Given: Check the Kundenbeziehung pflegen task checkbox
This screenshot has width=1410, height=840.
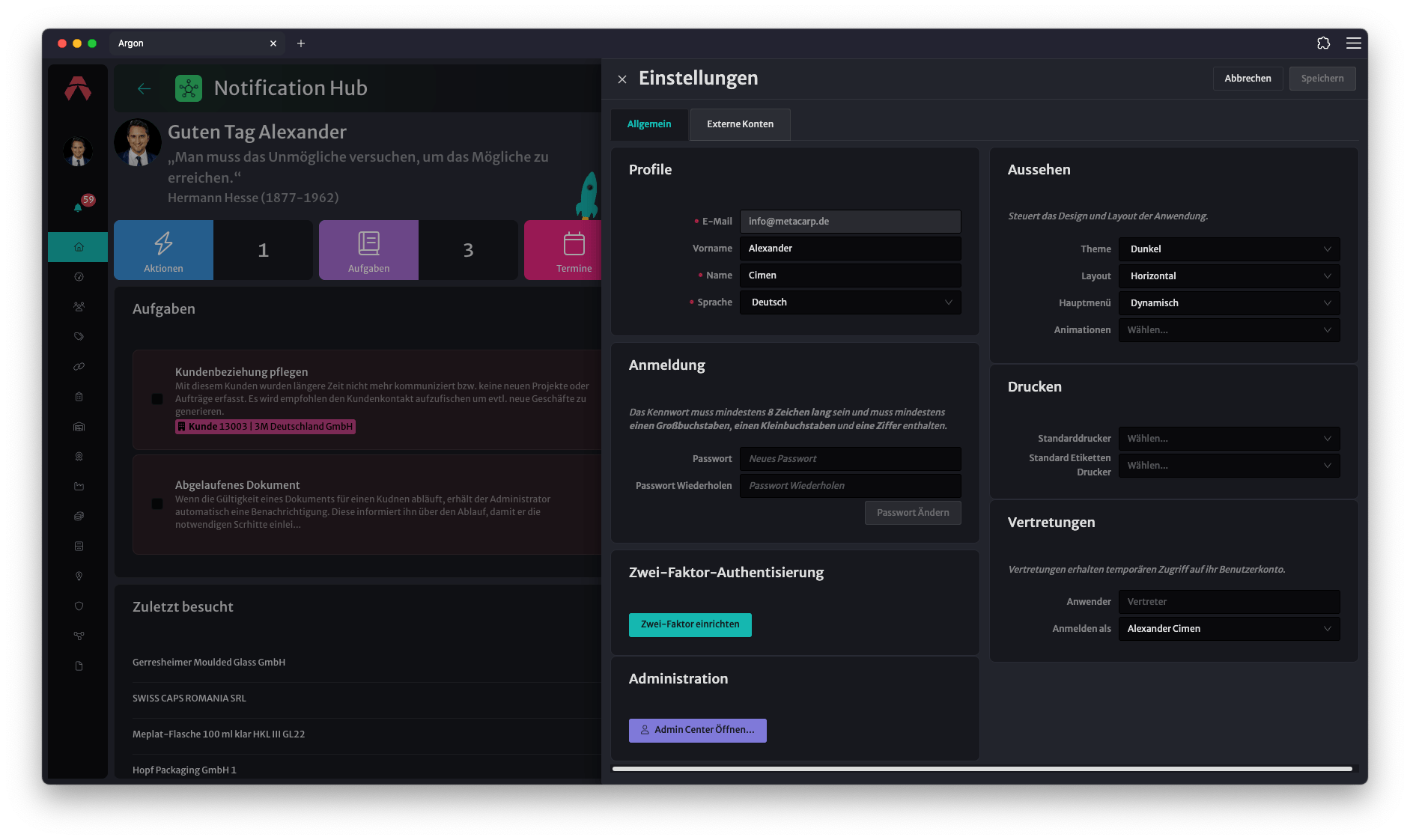Looking at the screenshot, I should pyautogui.click(x=157, y=399).
